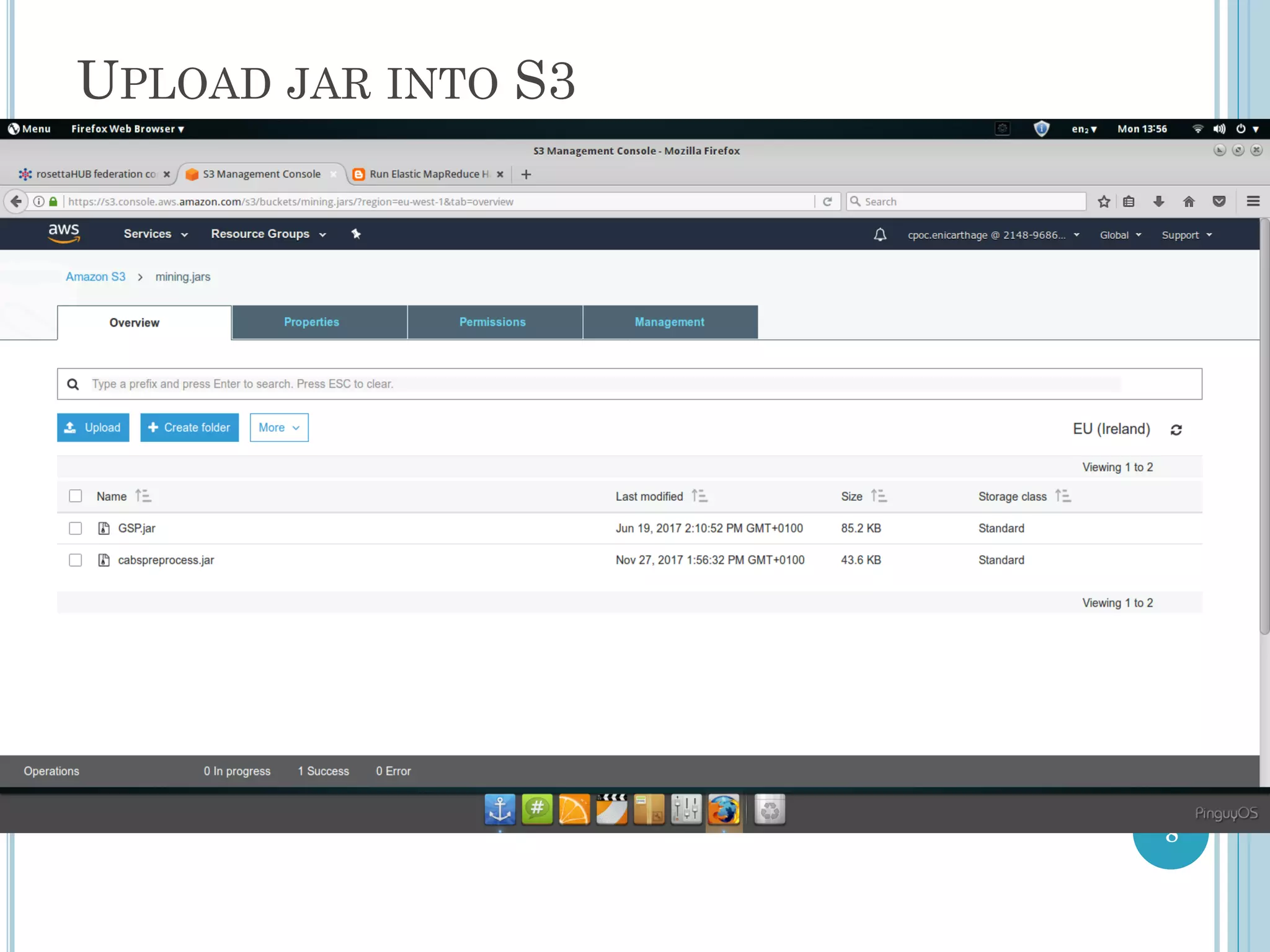The image size is (1270, 952).
Task: Open the Support dropdown
Action: tap(1187, 235)
